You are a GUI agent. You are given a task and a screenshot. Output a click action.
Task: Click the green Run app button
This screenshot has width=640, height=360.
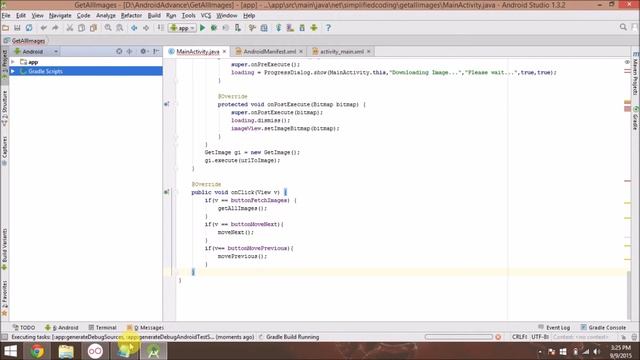(202, 28)
